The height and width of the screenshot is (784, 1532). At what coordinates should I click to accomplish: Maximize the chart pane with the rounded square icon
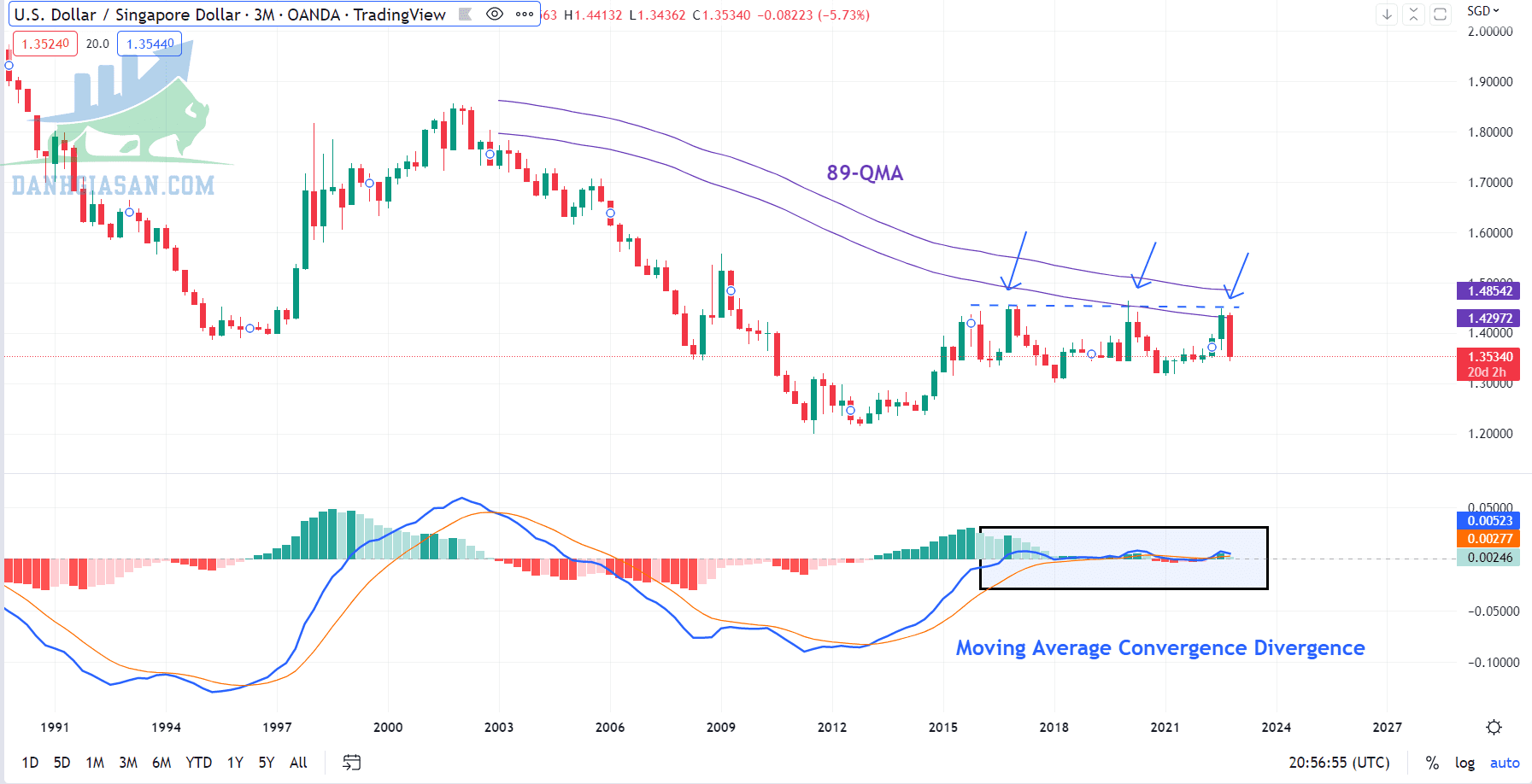click(1440, 14)
